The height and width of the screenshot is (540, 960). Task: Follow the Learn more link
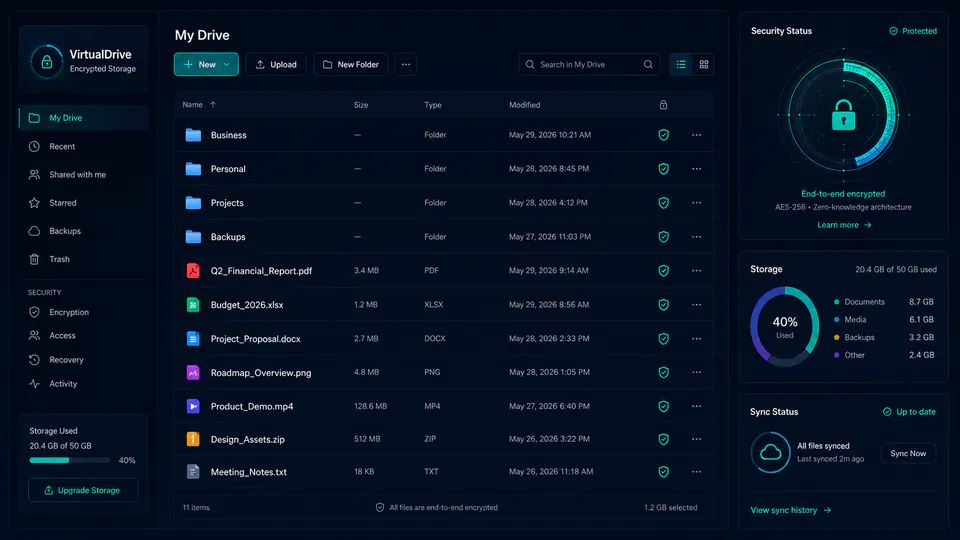click(x=844, y=225)
